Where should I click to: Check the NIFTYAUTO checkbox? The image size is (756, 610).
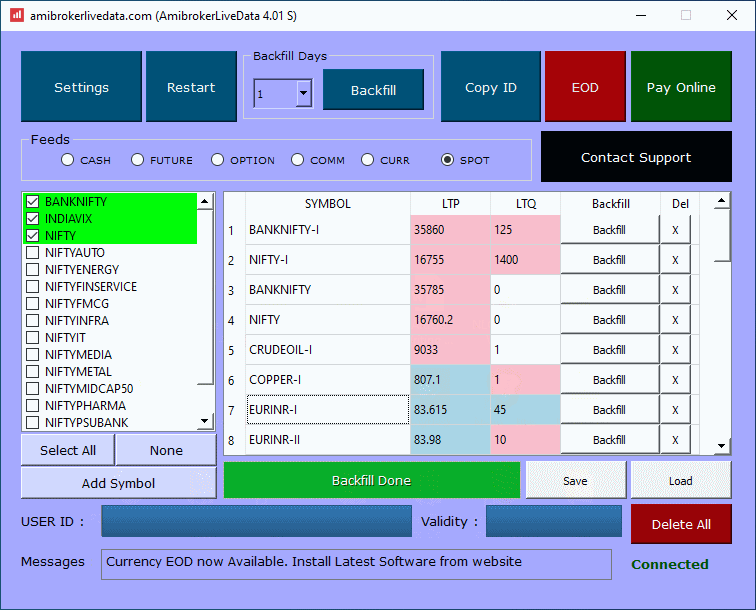click(x=32, y=252)
